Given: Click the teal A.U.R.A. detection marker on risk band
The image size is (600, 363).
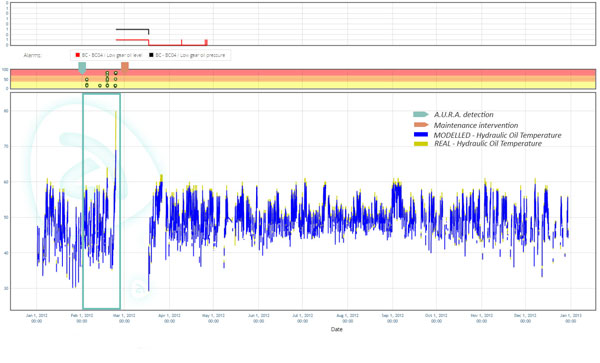Looking at the screenshot, I should click(x=82, y=68).
